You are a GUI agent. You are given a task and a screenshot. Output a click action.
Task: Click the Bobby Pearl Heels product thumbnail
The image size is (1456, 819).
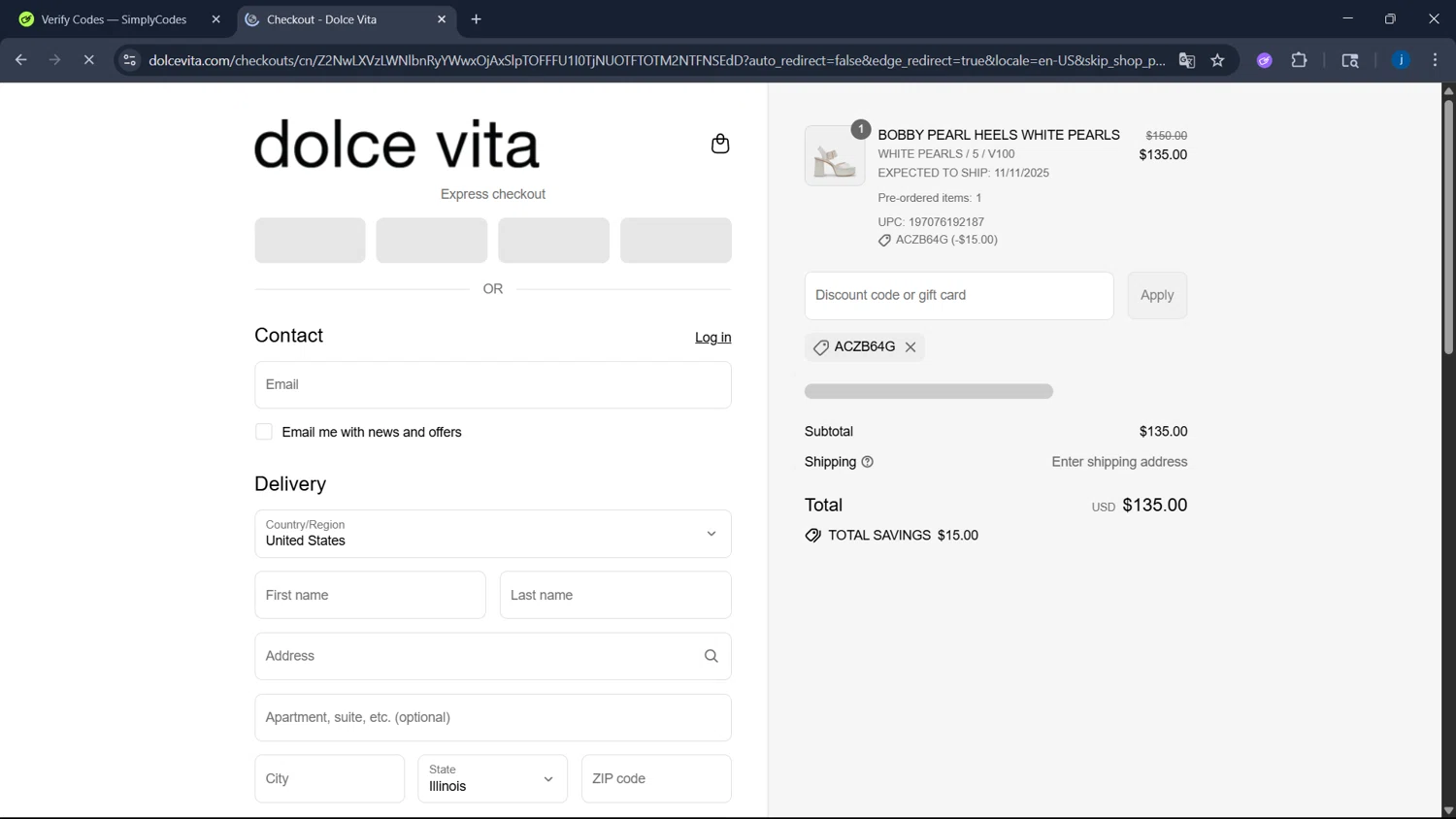click(835, 155)
